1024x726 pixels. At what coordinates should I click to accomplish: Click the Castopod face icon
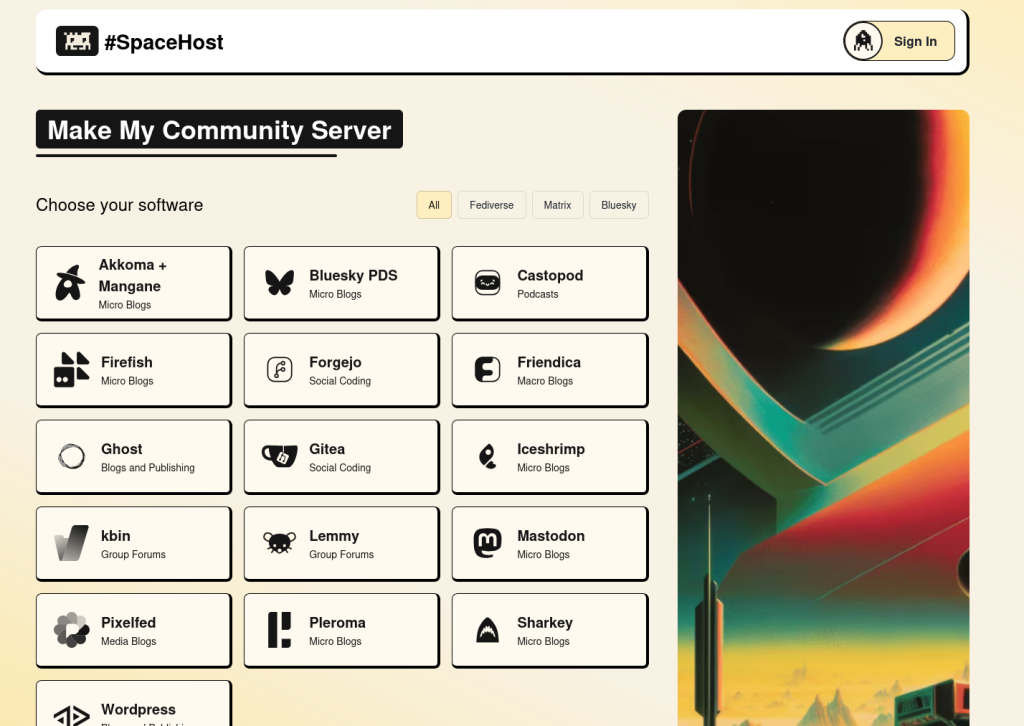pyautogui.click(x=487, y=283)
